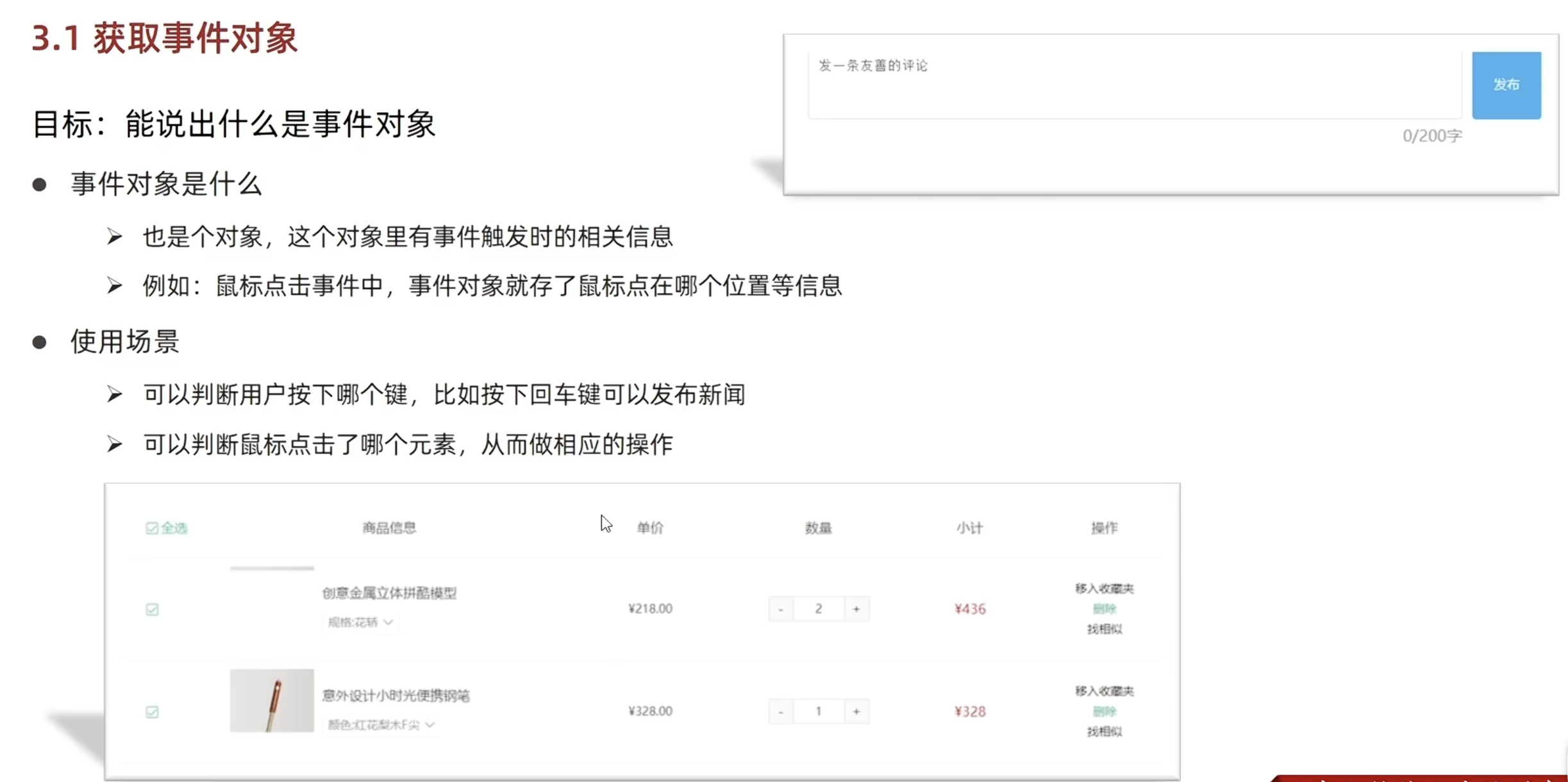Expand the 颜色:红花梨木F尖 color dropdown
The height and width of the screenshot is (782, 1568).
point(381,725)
